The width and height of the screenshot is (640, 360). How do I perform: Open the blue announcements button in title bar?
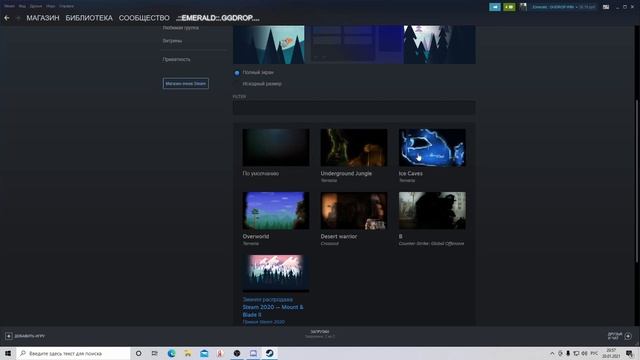coord(495,7)
